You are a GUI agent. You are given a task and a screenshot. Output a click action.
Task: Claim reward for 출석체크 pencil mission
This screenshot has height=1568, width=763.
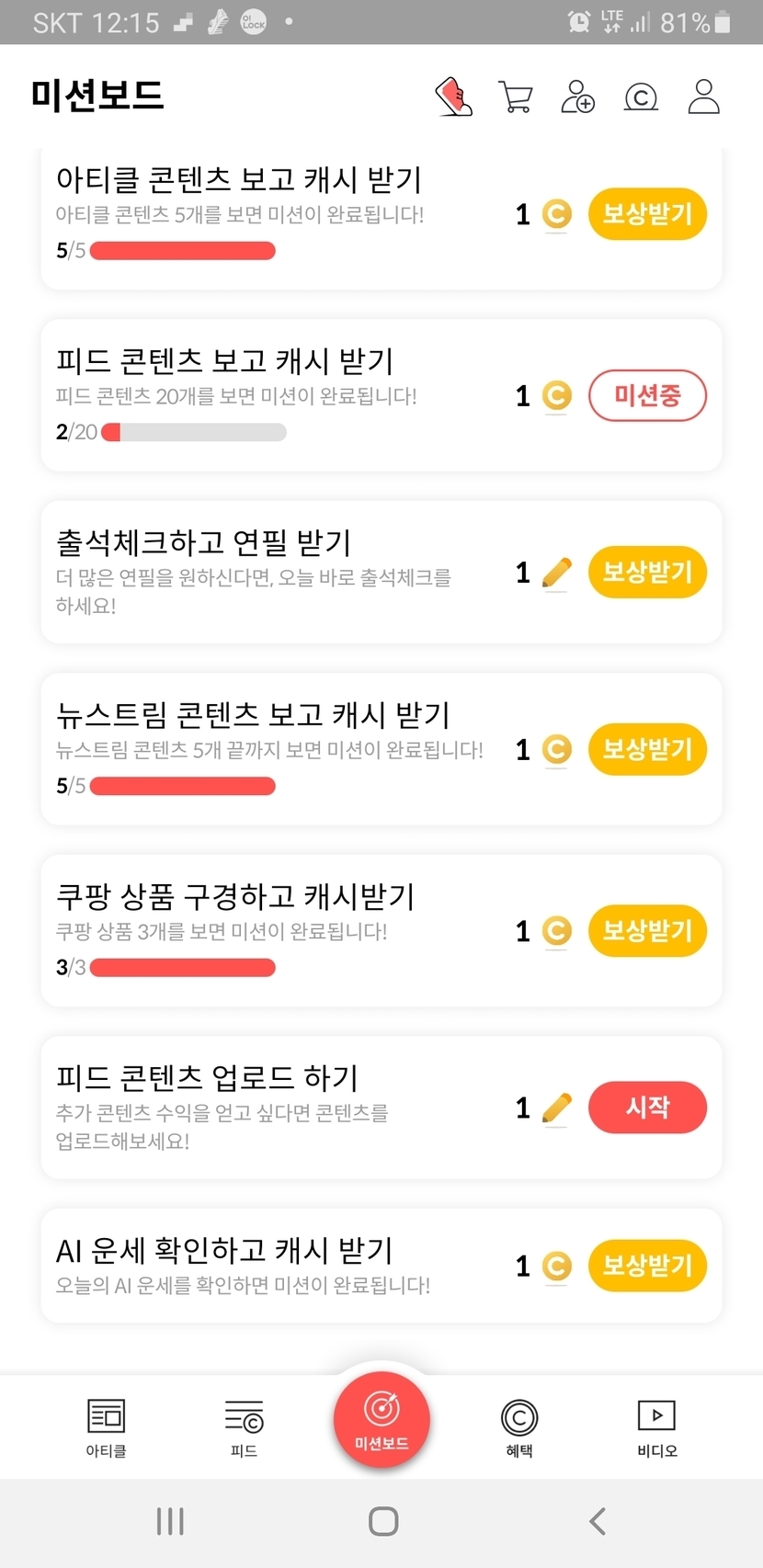point(647,573)
